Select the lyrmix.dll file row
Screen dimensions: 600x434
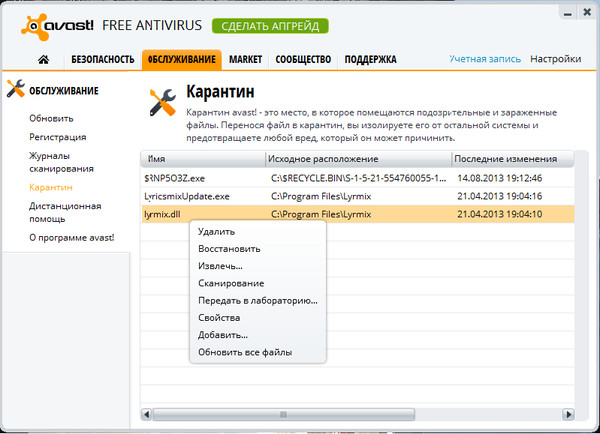point(358,214)
